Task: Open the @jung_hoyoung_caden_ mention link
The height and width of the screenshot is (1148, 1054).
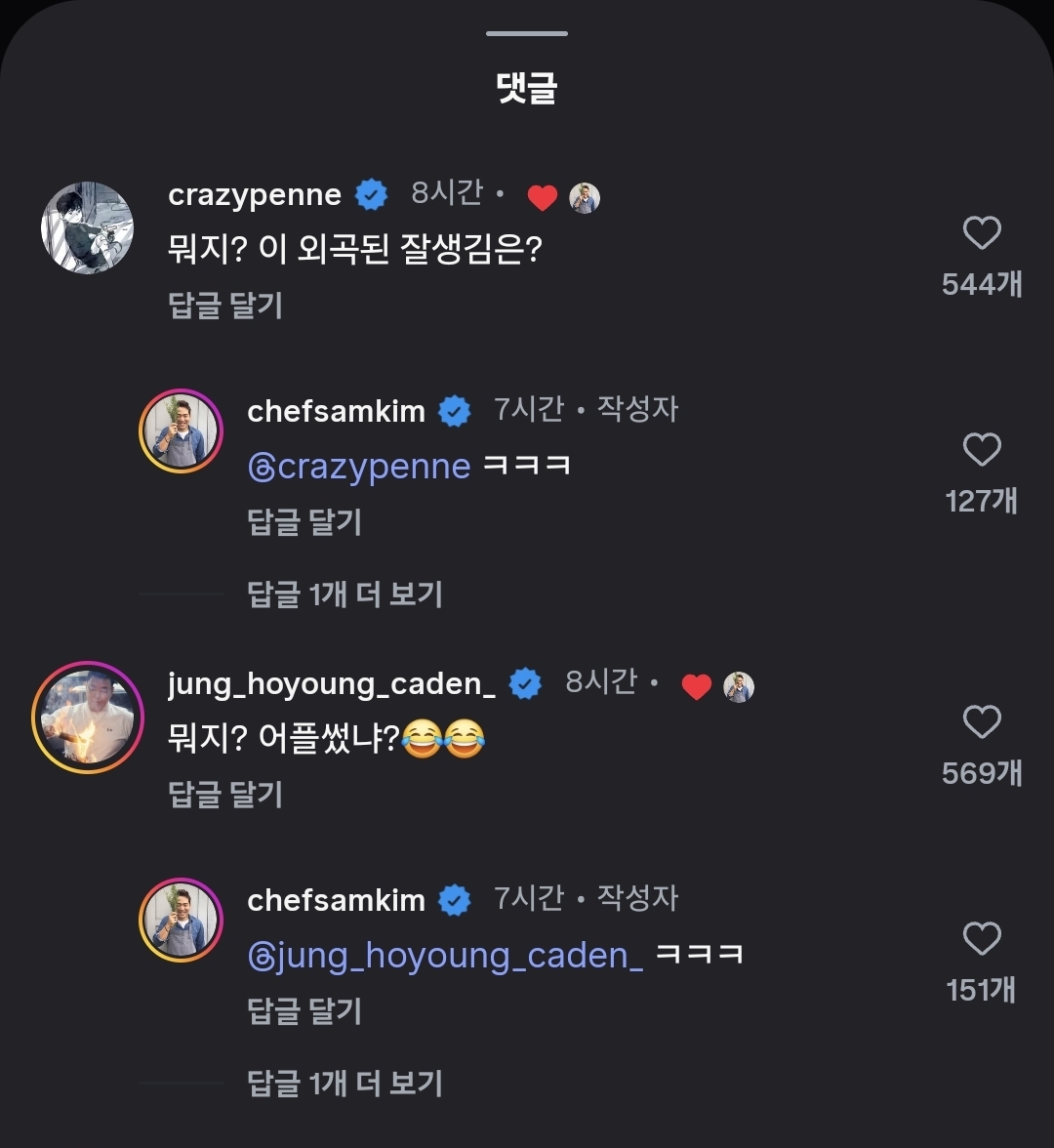Action: [446, 956]
